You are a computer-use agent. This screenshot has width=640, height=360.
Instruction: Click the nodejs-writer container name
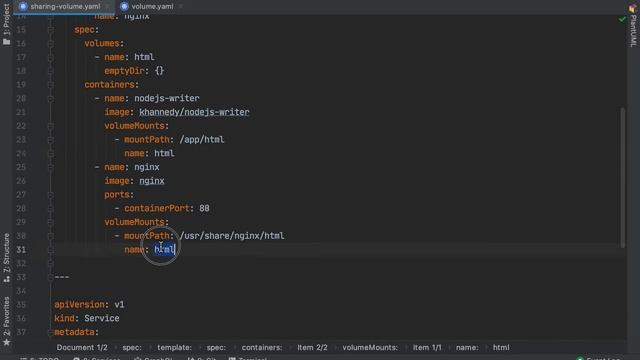point(167,98)
